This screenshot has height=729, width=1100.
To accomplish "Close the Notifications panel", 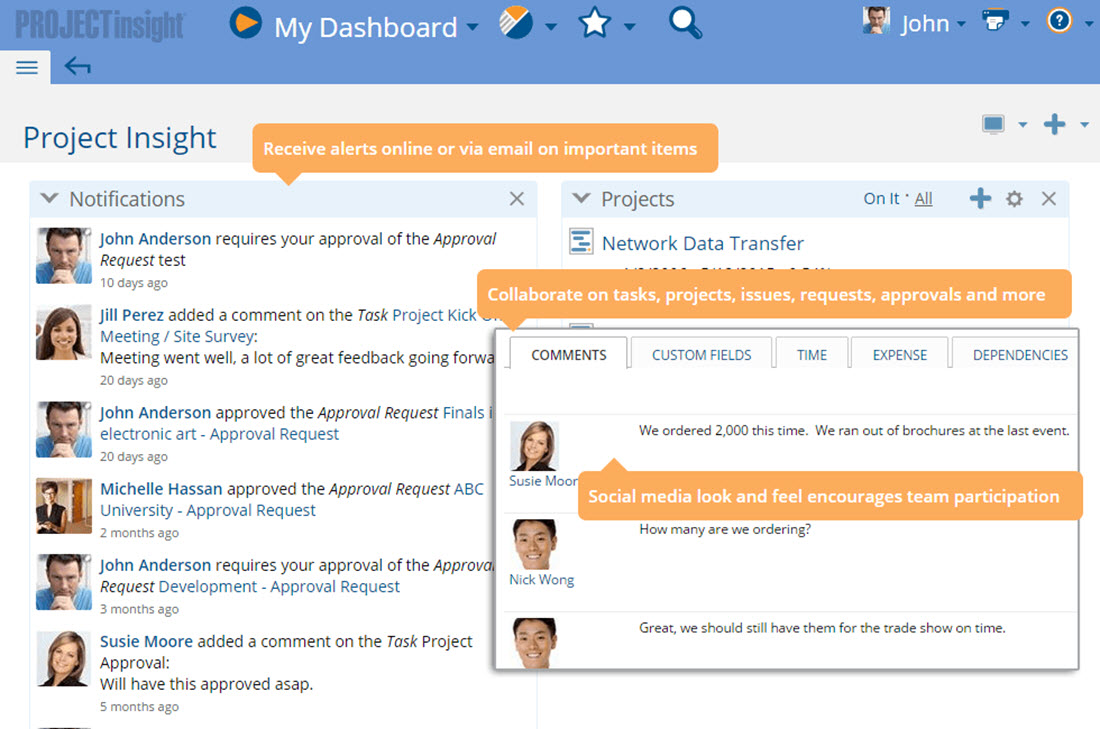I will click(x=517, y=199).
